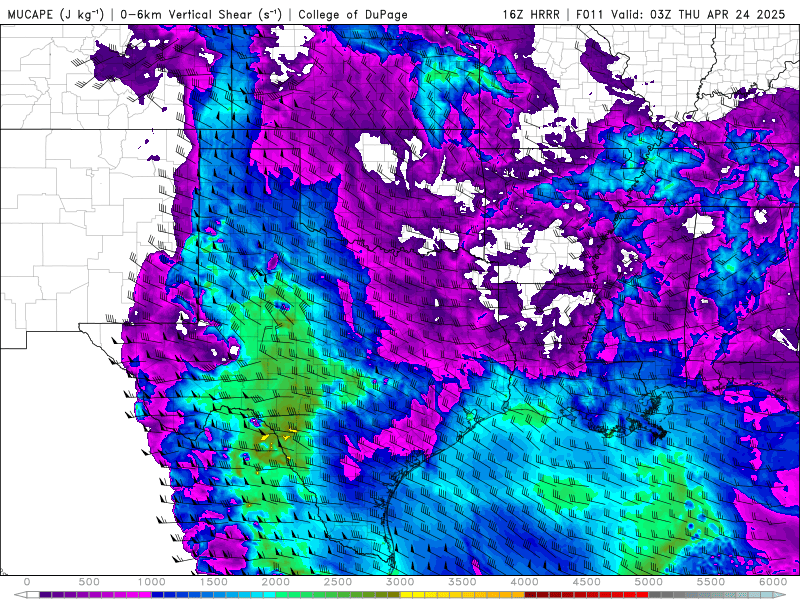Viewport: 800px width, 600px height.
Task: Click the MUCAPE (J kg⁻¹) title text
Action: 56,14
